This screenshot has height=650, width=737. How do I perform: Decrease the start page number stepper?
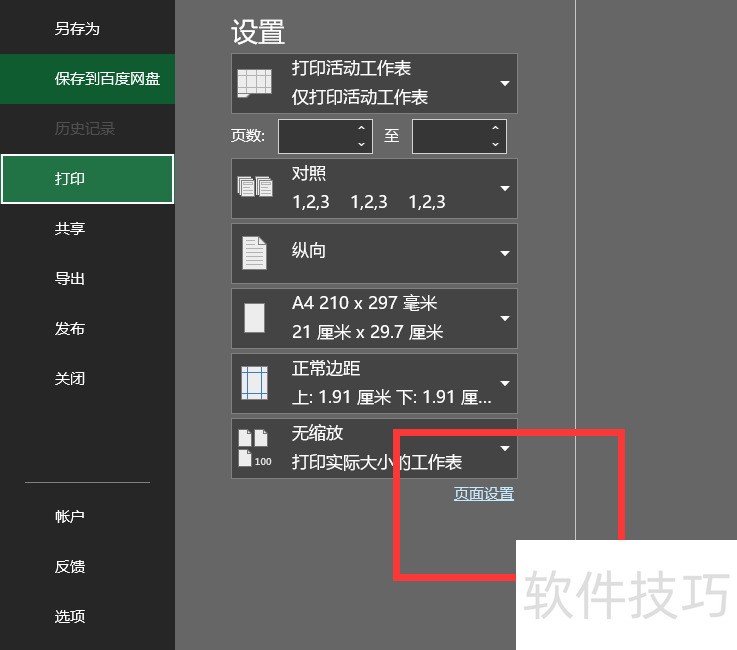tap(361, 144)
